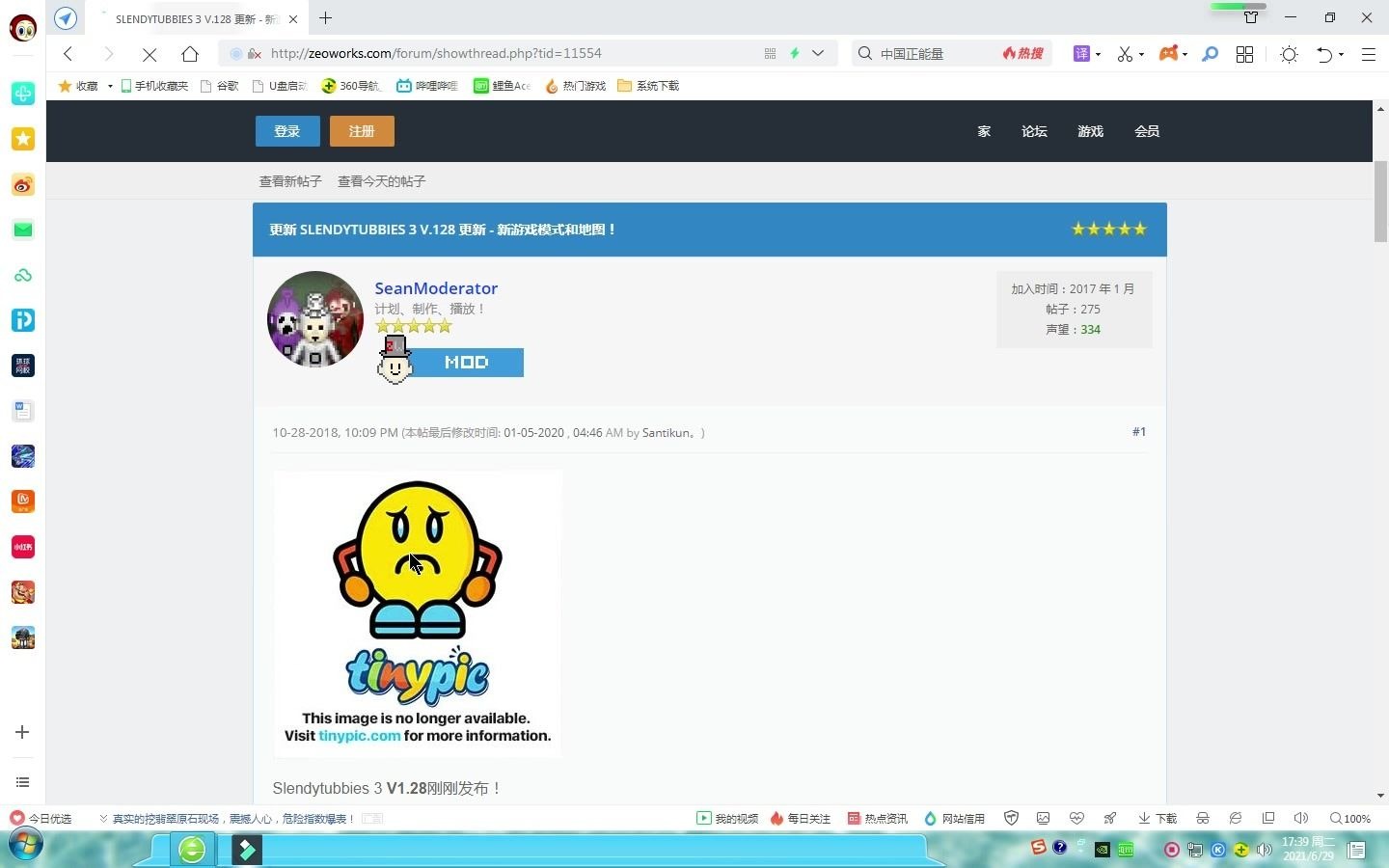Open the 论坛 navigation menu item
Viewport: 1389px width, 868px height.
1034,131
